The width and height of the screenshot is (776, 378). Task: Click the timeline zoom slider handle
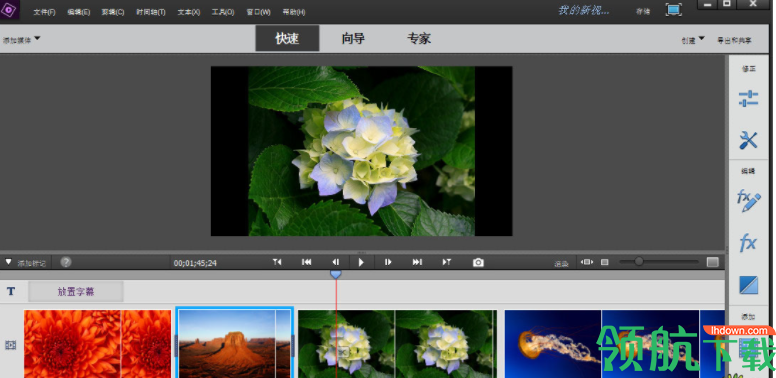639,261
